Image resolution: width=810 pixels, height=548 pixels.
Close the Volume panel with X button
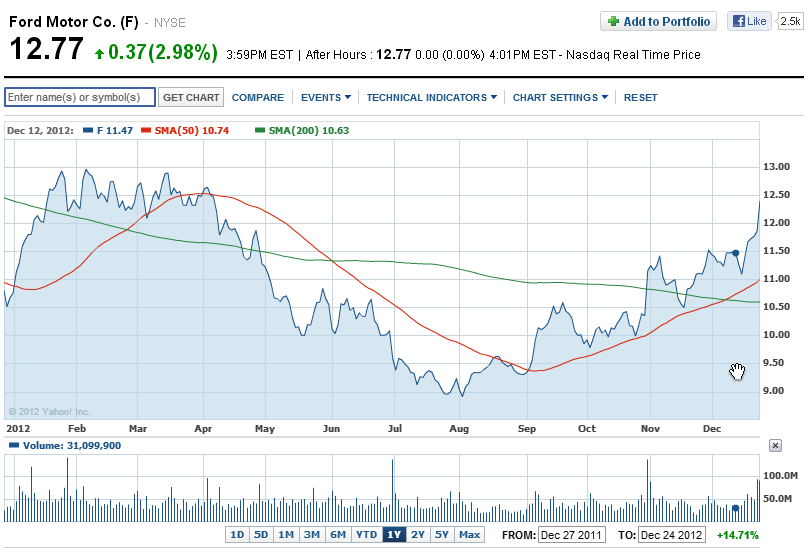pos(775,445)
